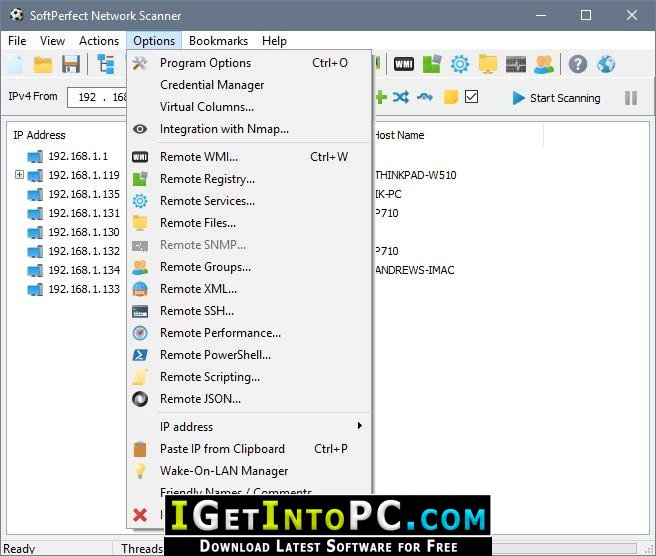The width and height of the screenshot is (656, 556).
Task: Open the Actions menu
Action: click(99, 41)
